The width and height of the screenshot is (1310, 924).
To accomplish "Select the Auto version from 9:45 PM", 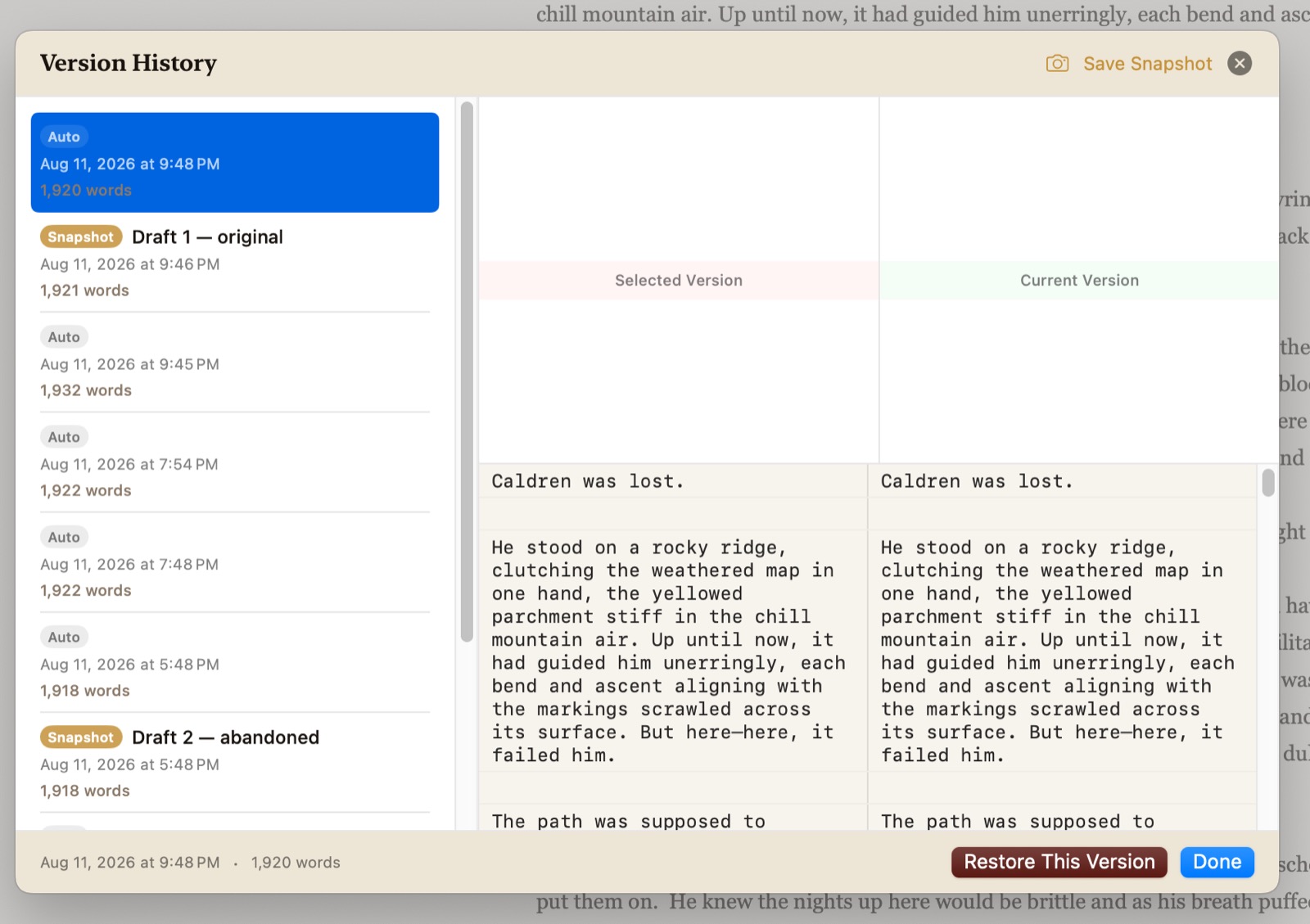I will click(235, 363).
